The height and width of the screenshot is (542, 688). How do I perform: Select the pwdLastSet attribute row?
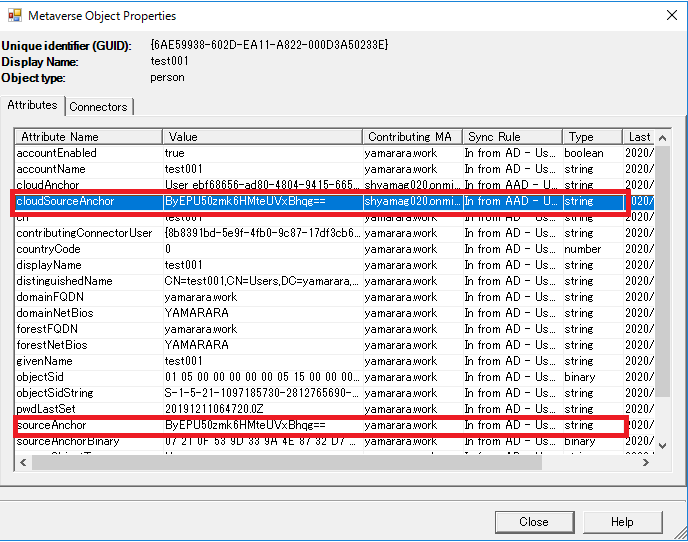[x=335, y=409]
